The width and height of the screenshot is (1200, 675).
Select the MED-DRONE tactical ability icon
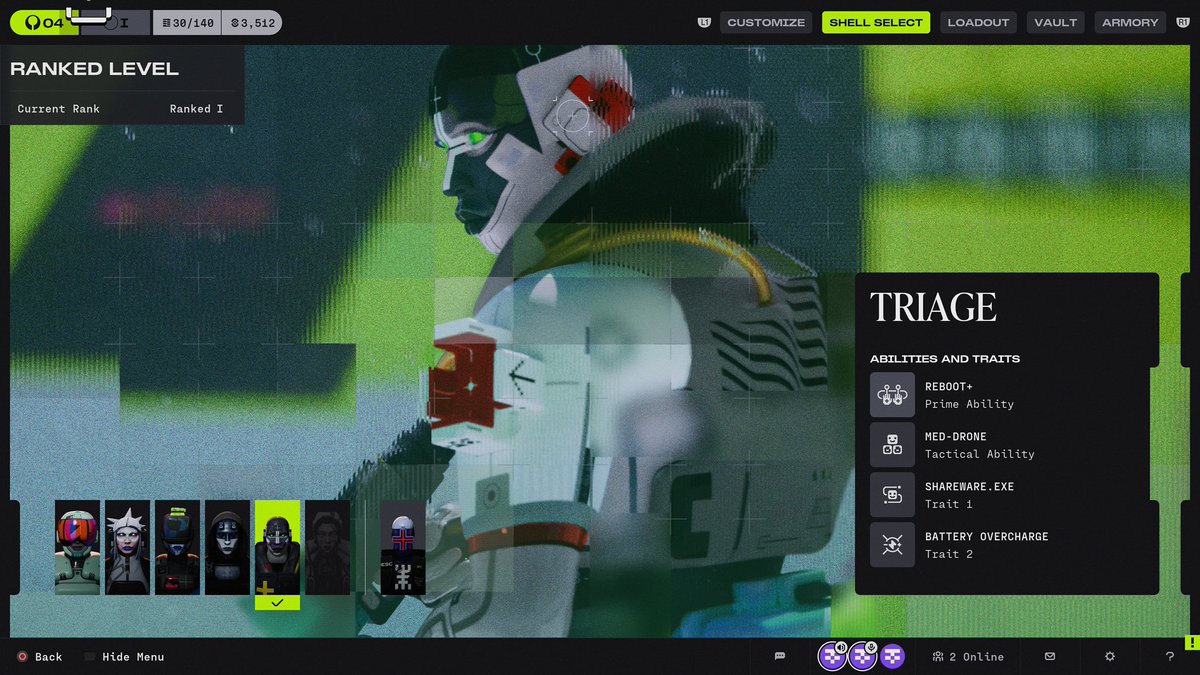pyautogui.click(x=892, y=445)
